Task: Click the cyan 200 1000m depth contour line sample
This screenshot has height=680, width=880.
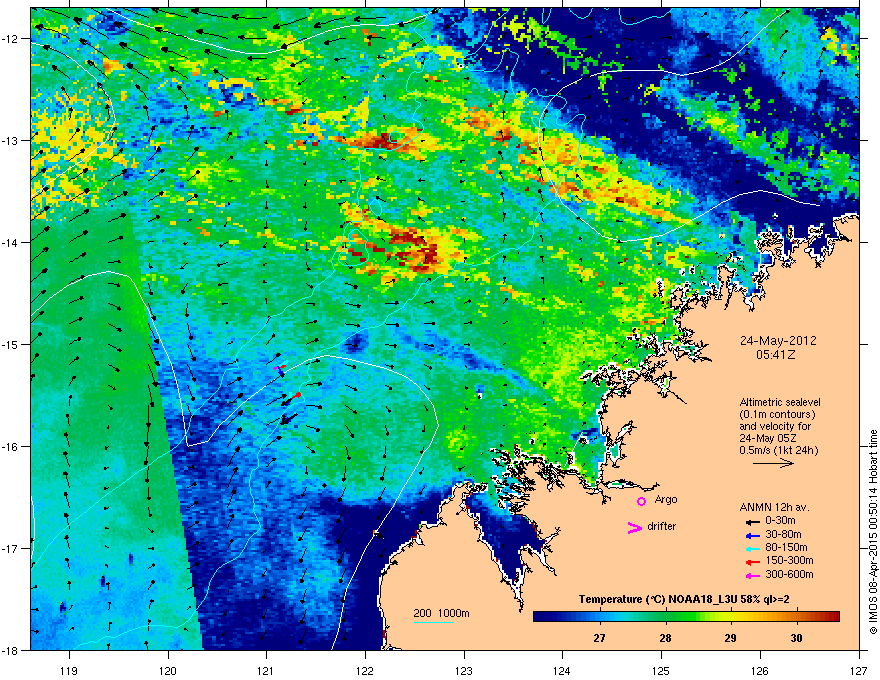Action: (x=433, y=622)
